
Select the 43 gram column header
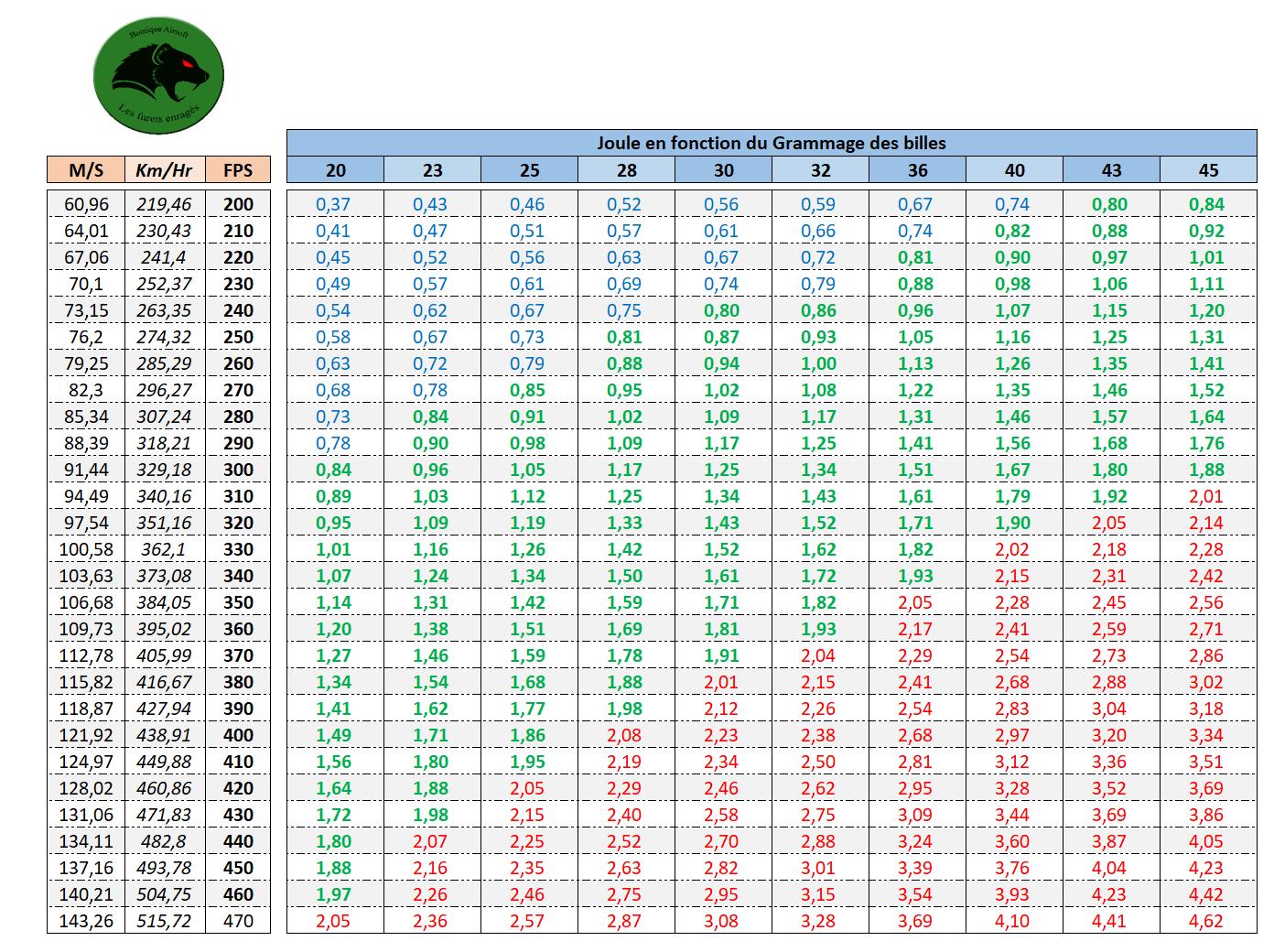pos(1112,169)
